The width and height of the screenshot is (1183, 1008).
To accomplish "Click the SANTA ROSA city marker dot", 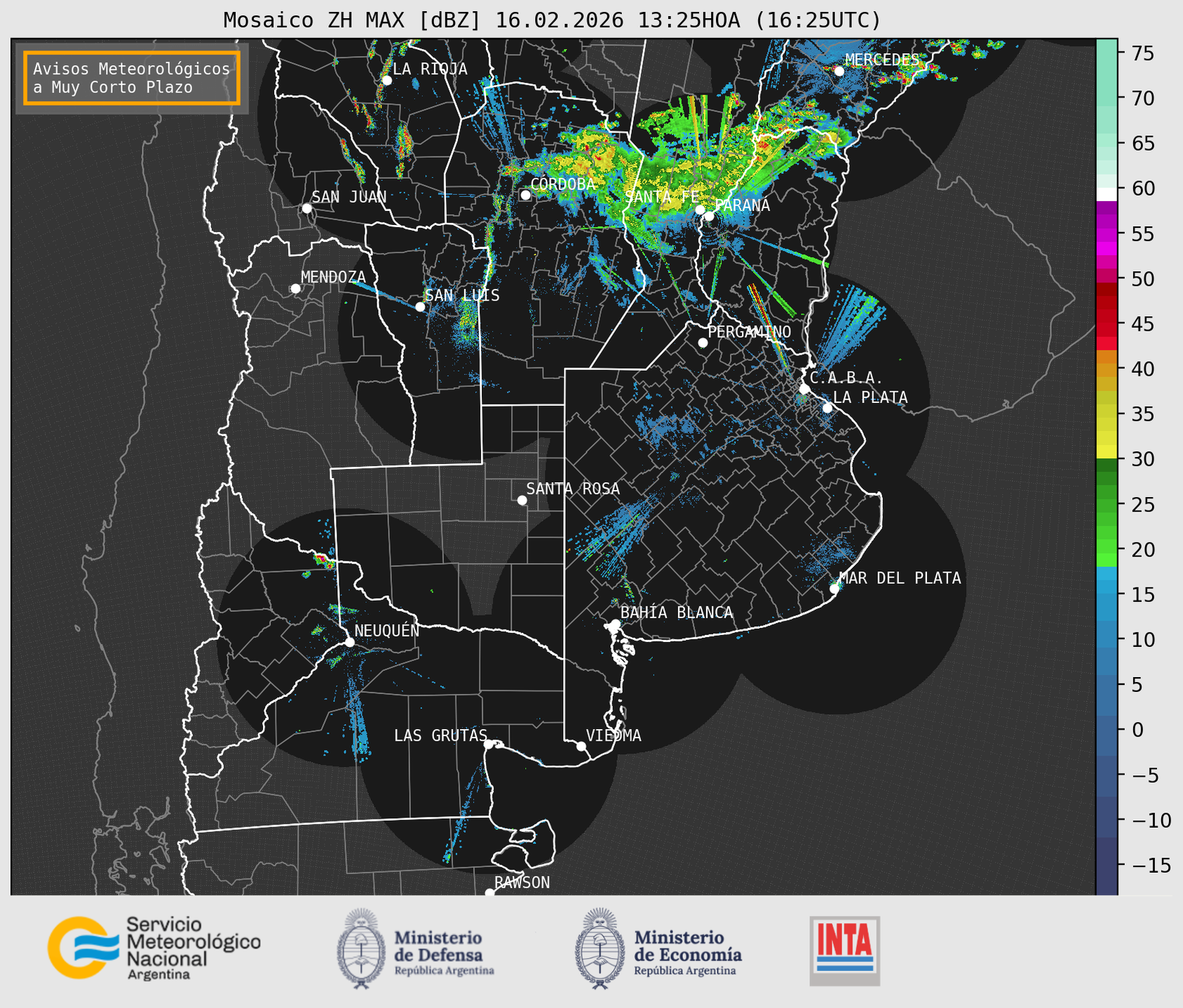I will pyautogui.click(x=522, y=500).
